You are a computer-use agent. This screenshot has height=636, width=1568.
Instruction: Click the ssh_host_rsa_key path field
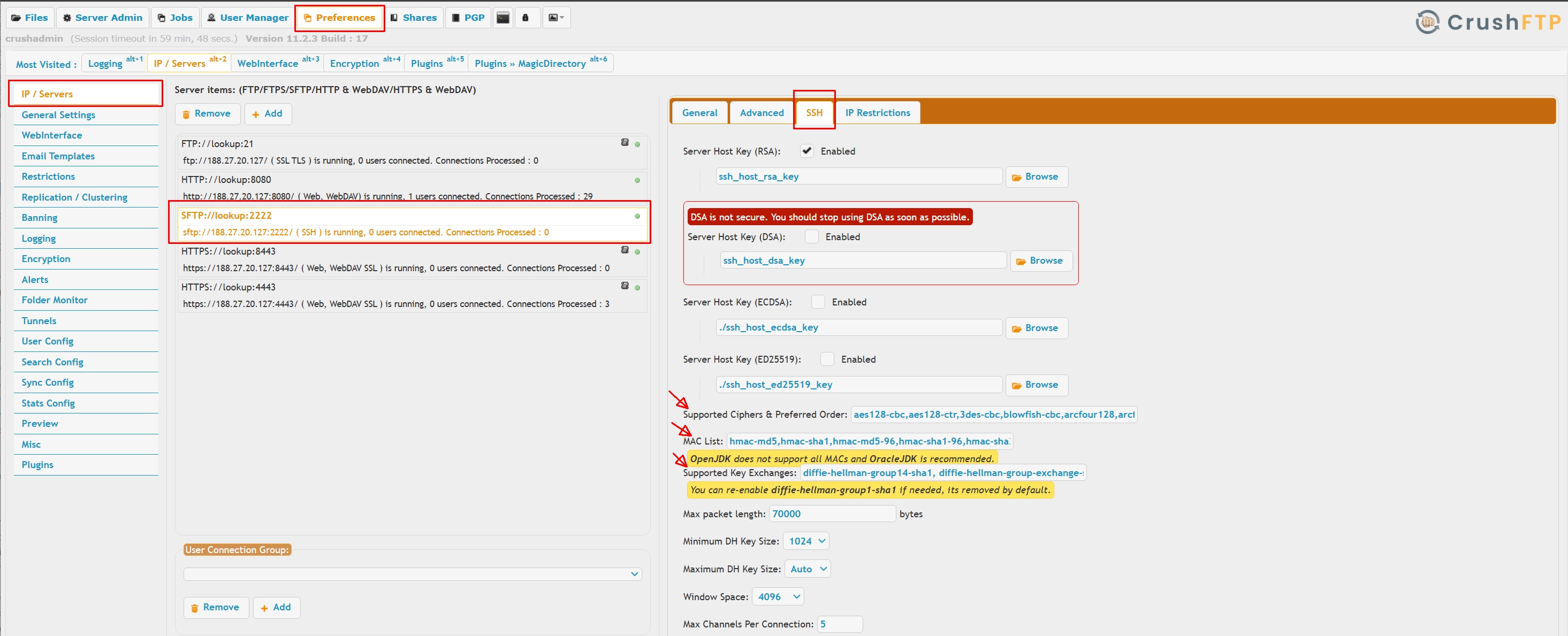point(859,177)
